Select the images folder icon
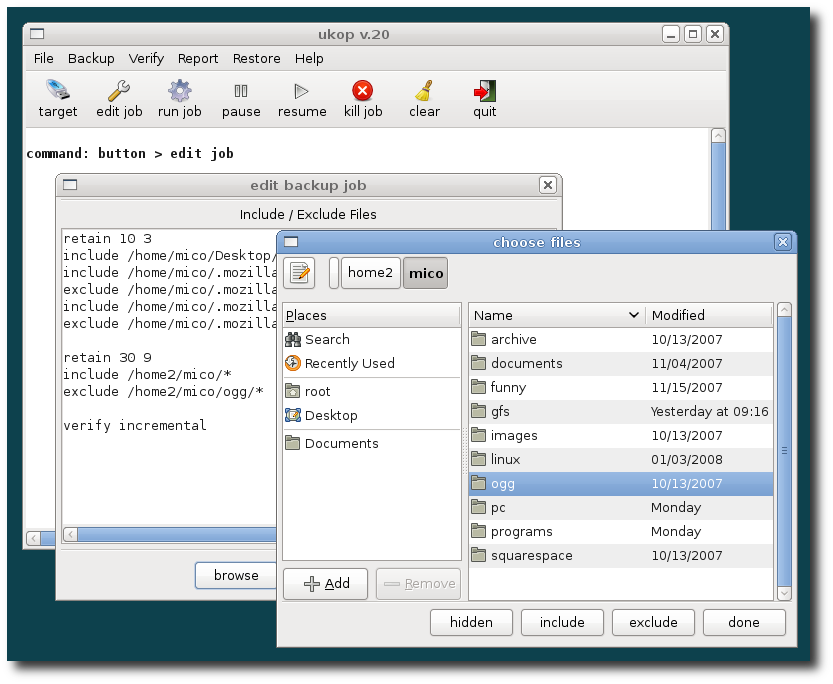Viewport: 833px width, 684px height. tap(479, 435)
